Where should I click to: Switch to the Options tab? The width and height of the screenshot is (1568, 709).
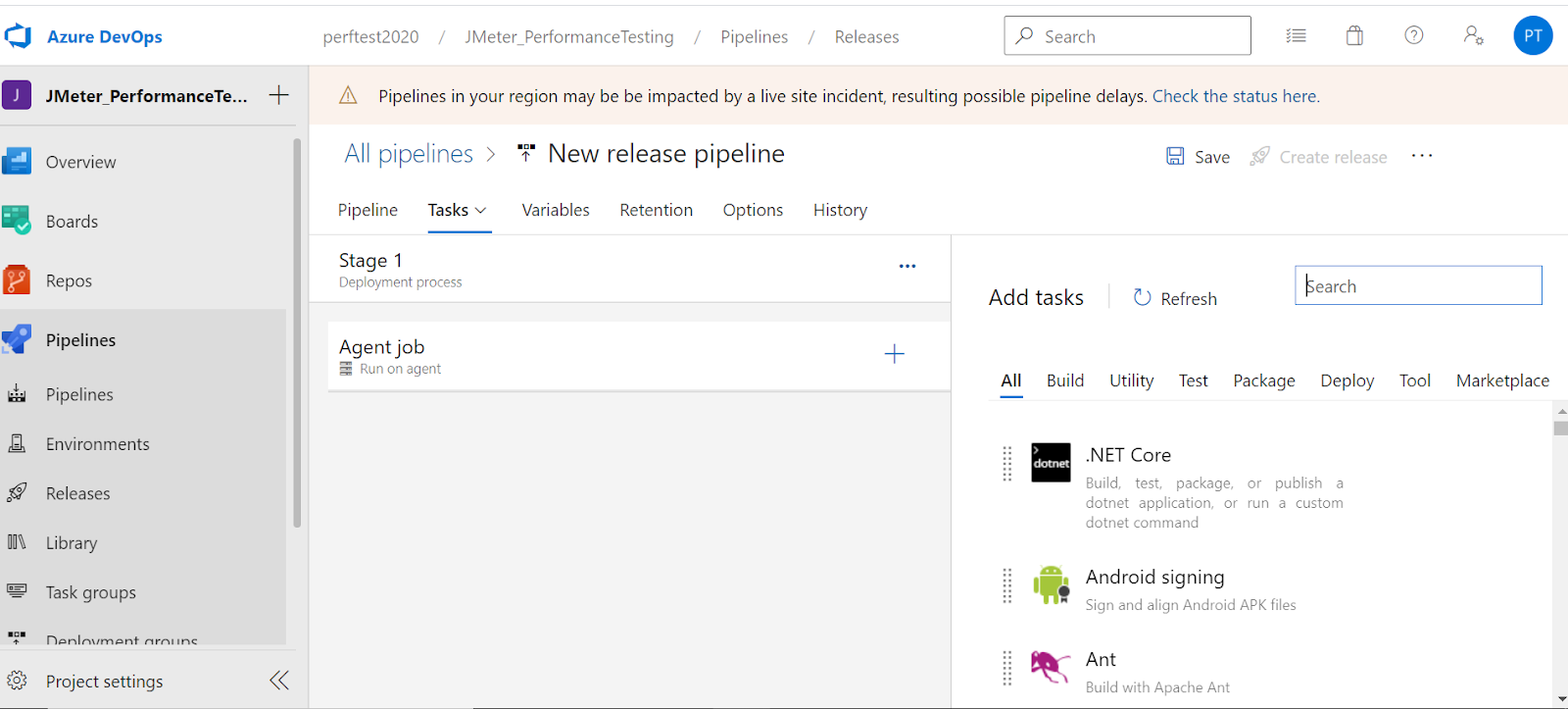pyautogui.click(x=753, y=210)
